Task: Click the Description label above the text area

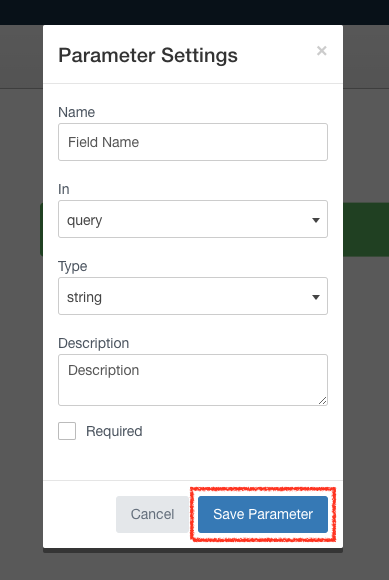Action: click(x=94, y=343)
